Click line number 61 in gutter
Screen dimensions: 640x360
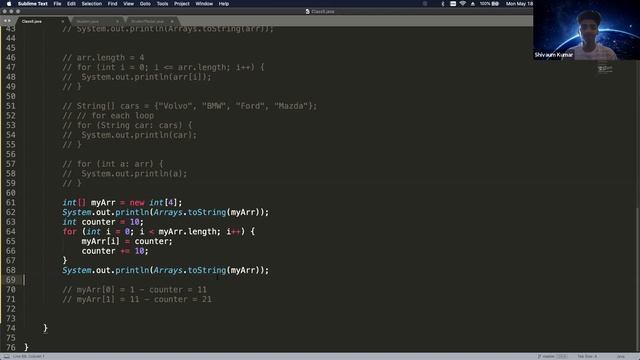coord(11,202)
